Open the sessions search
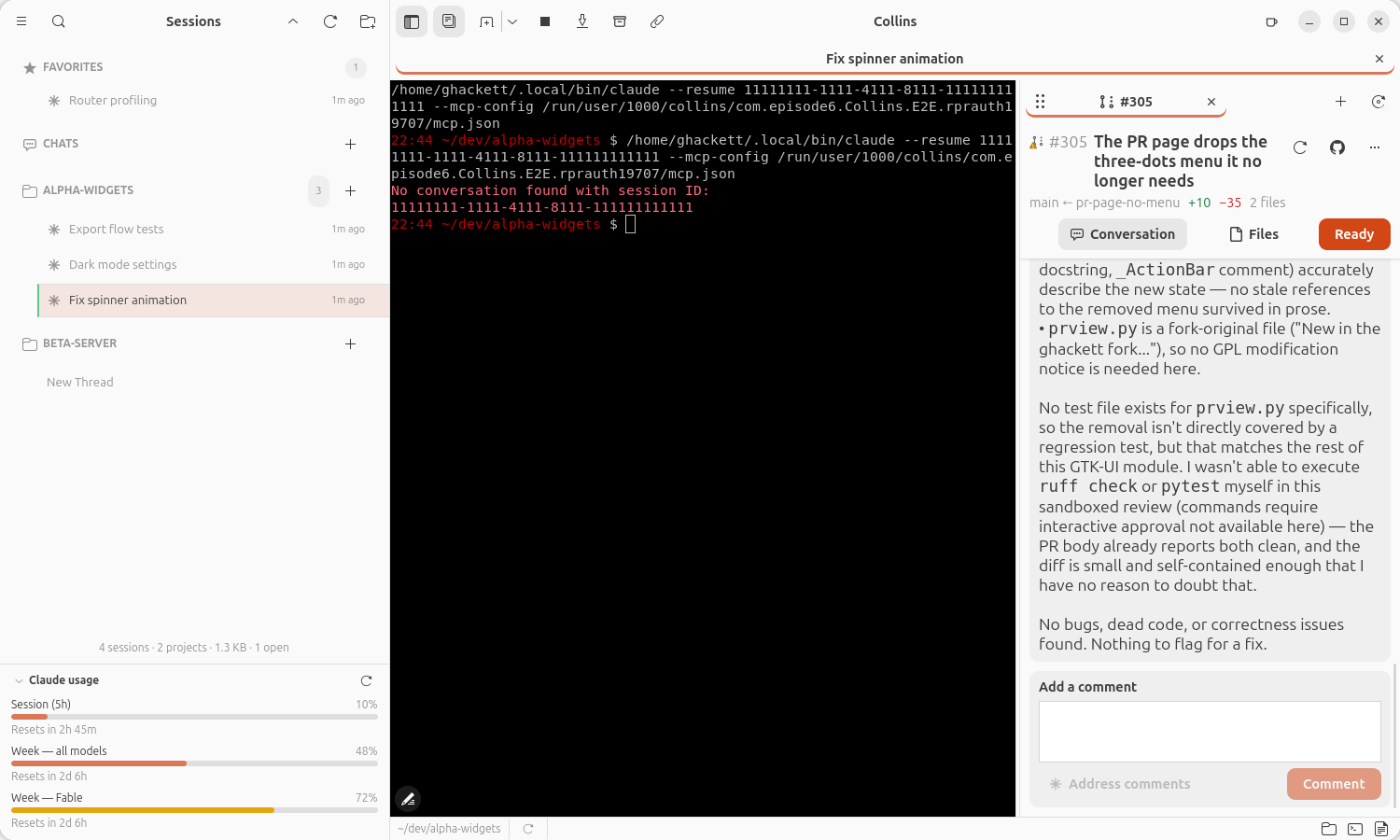This screenshot has height=840, width=1400. [x=59, y=21]
